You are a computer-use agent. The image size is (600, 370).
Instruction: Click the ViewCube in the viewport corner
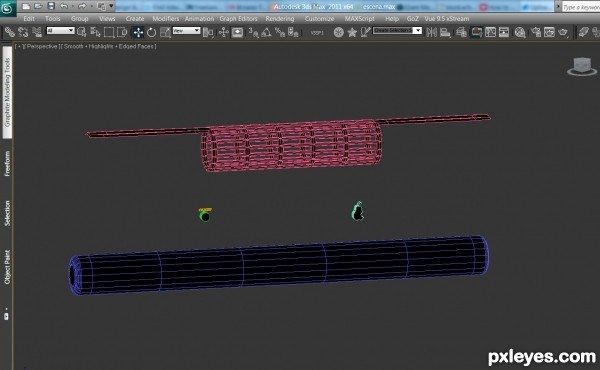582,67
